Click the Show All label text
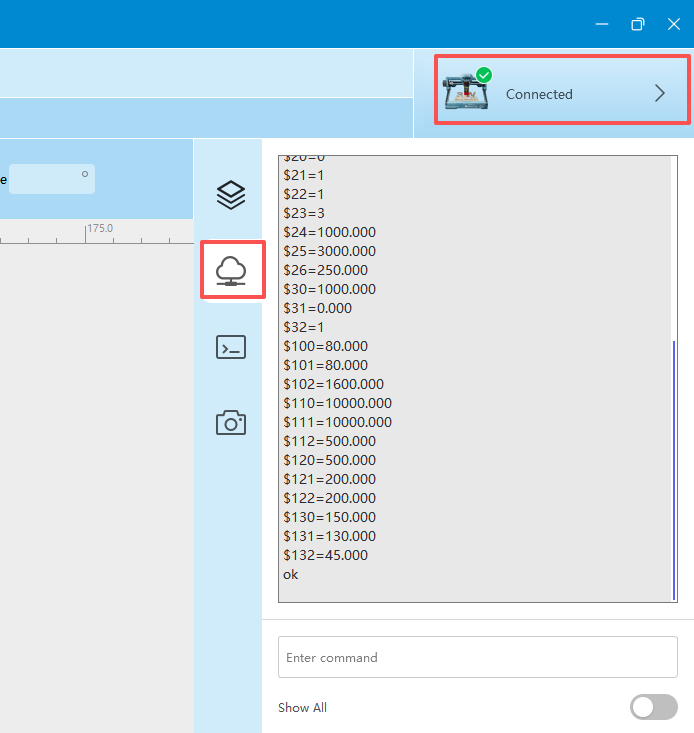The height and width of the screenshot is (733, 694). [x=302, y=707]
